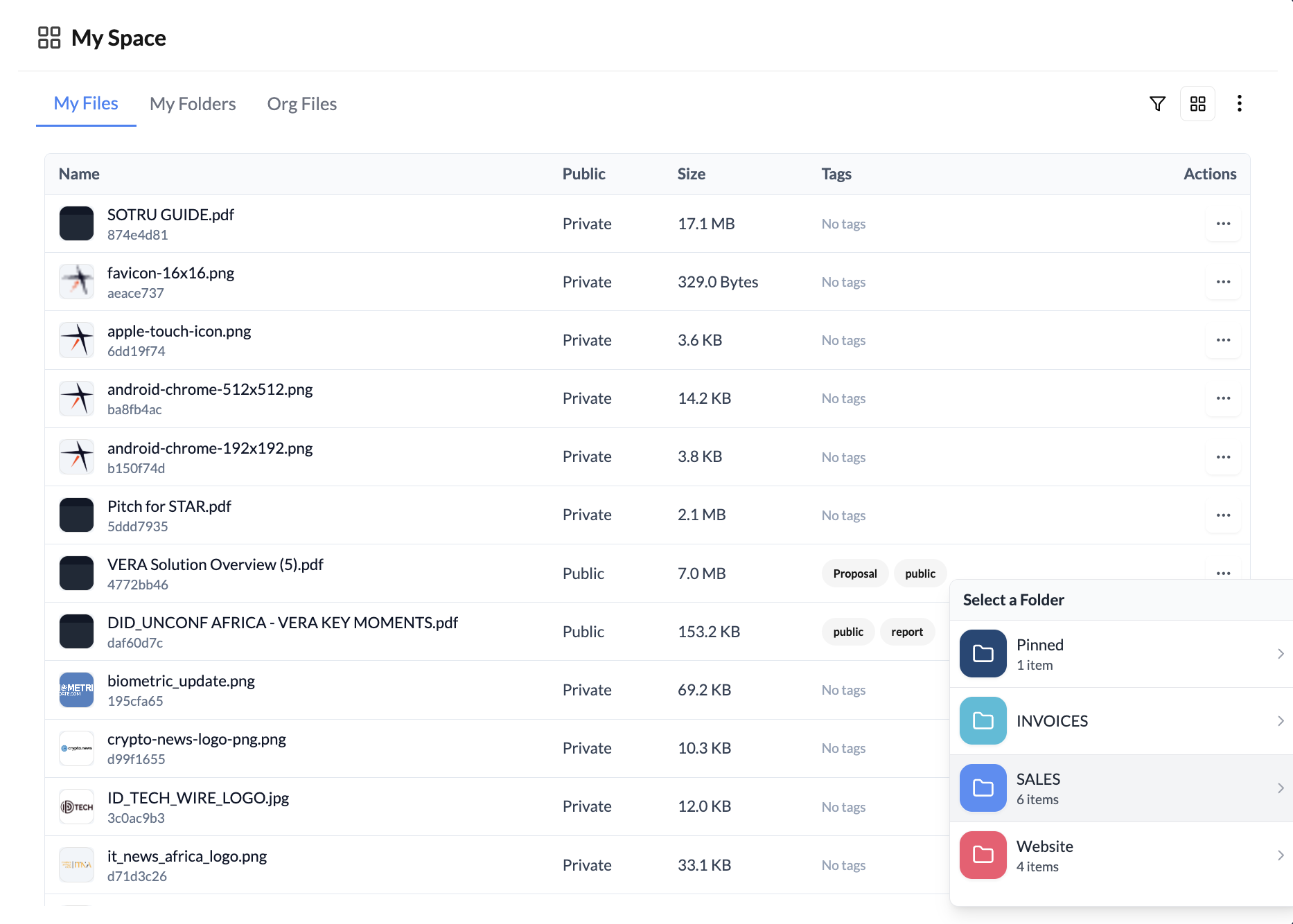1293x924 pixels.
Task: Click the overflow menu beside the view toggle
Action: [x=1240, y=103]
